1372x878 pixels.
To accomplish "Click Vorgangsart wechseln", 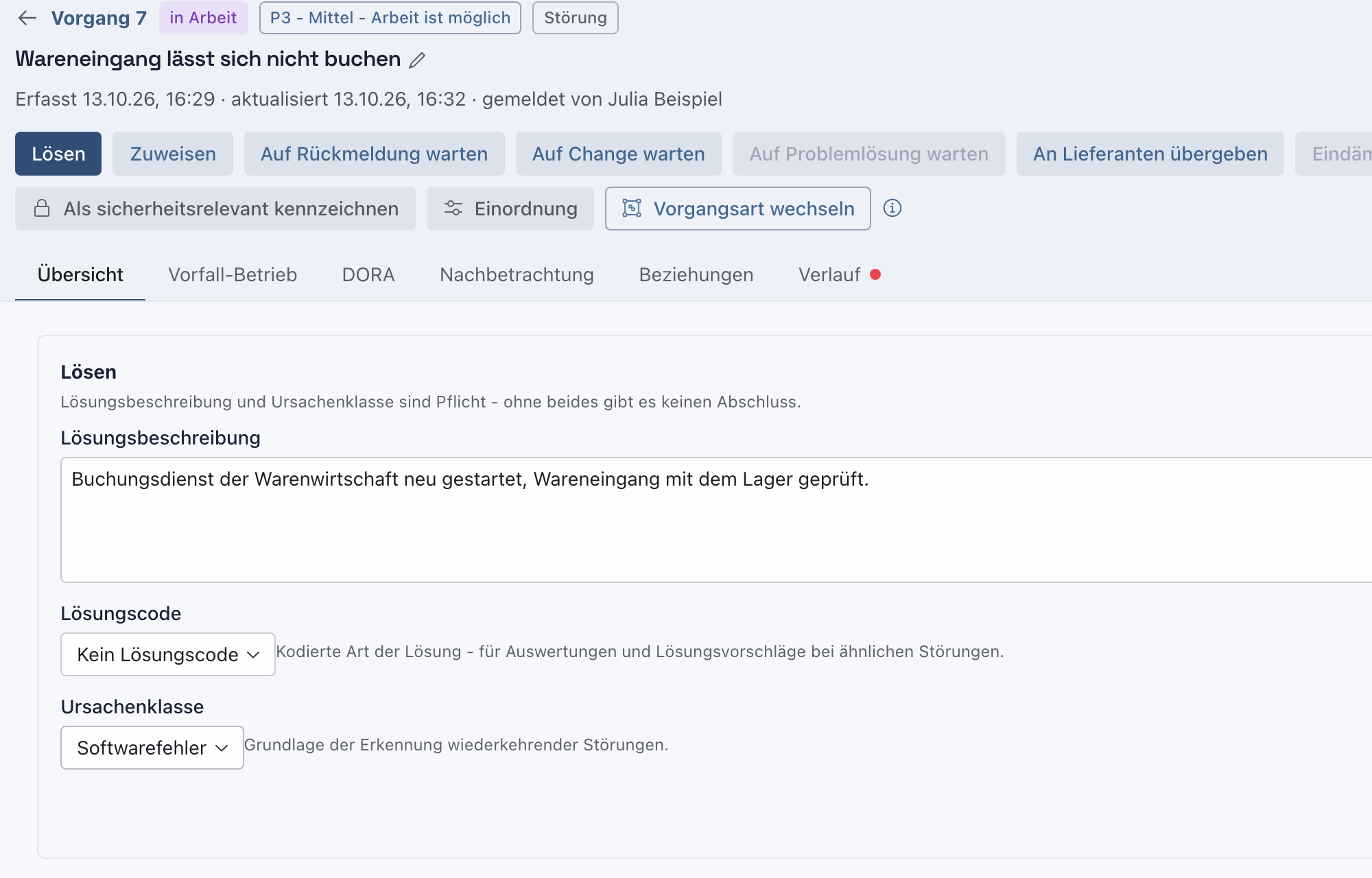I will coord(737,209).
